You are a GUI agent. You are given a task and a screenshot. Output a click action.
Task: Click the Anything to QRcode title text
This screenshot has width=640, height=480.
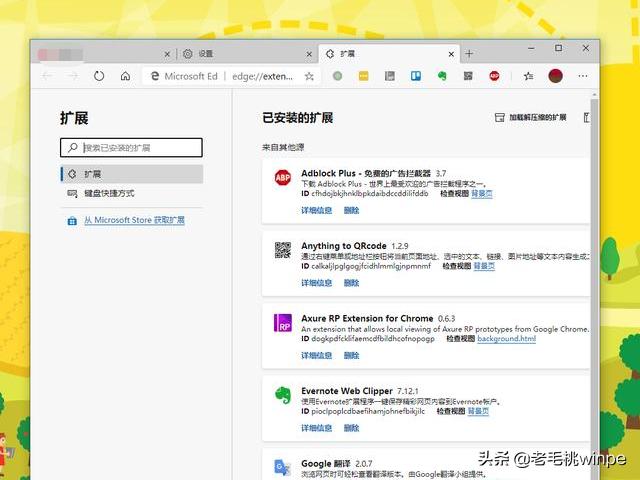click(344, 246)
